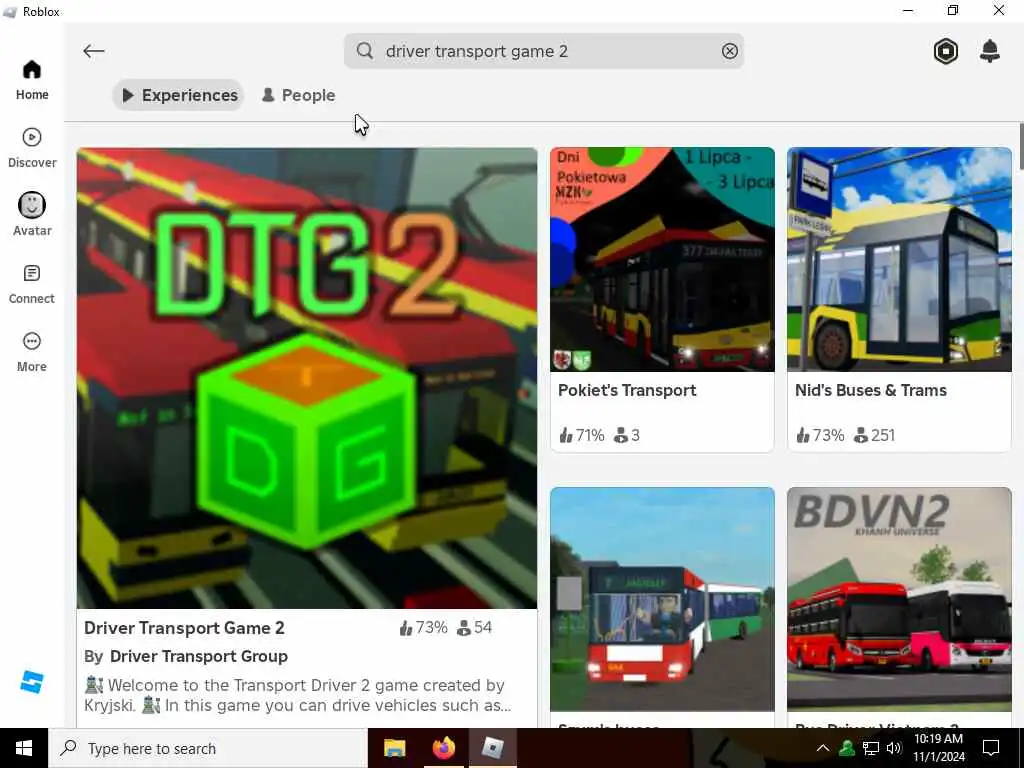The image size is (1024, 768).
Task: Open the network icon in tray
Action: coord(871,748)
